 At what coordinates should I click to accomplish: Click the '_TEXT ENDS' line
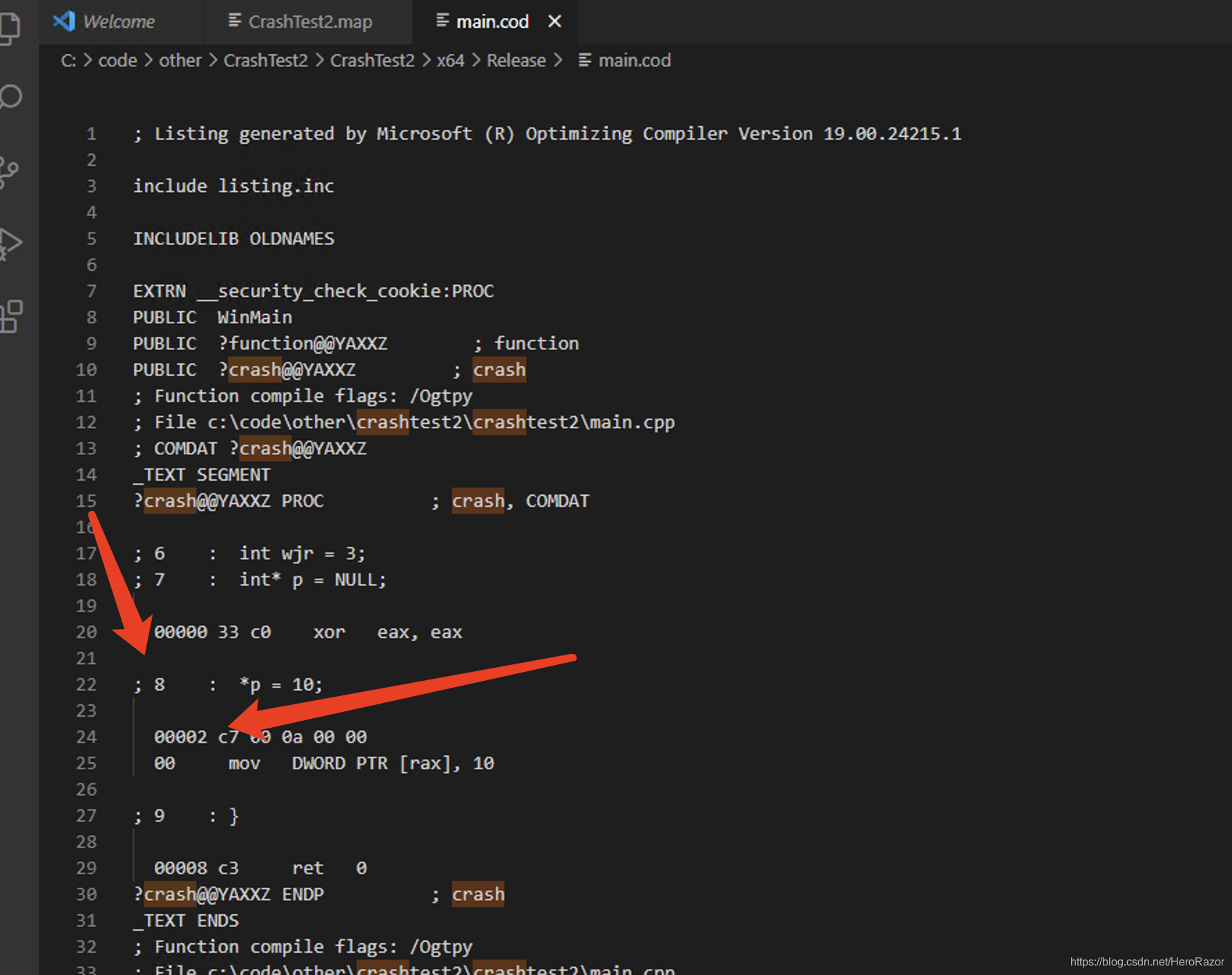pyautogui.click(x=186, y=921)
